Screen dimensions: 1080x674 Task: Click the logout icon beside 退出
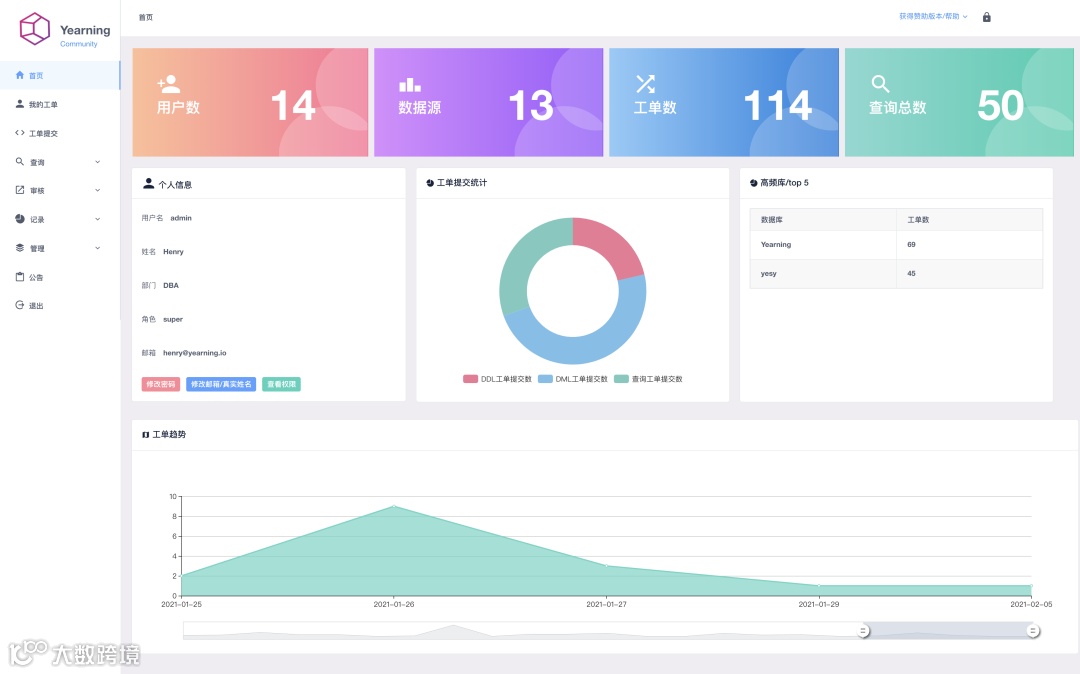[x=19, y=305]
